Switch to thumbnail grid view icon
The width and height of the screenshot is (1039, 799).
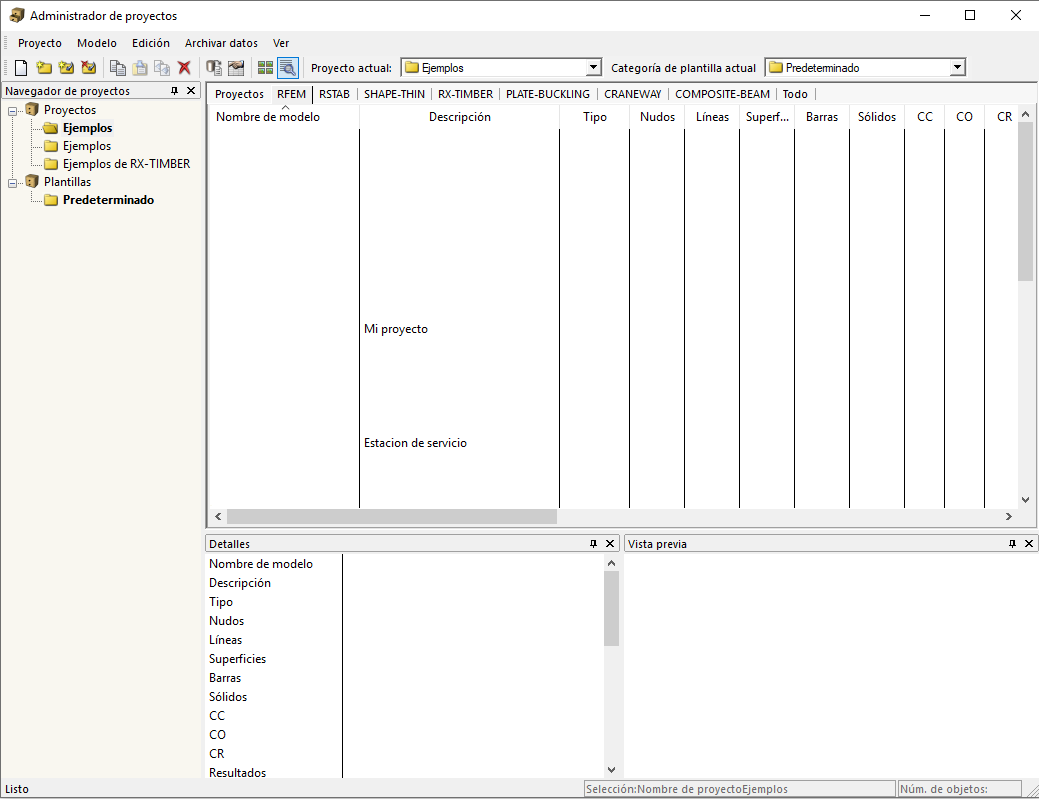click(265, 68)
